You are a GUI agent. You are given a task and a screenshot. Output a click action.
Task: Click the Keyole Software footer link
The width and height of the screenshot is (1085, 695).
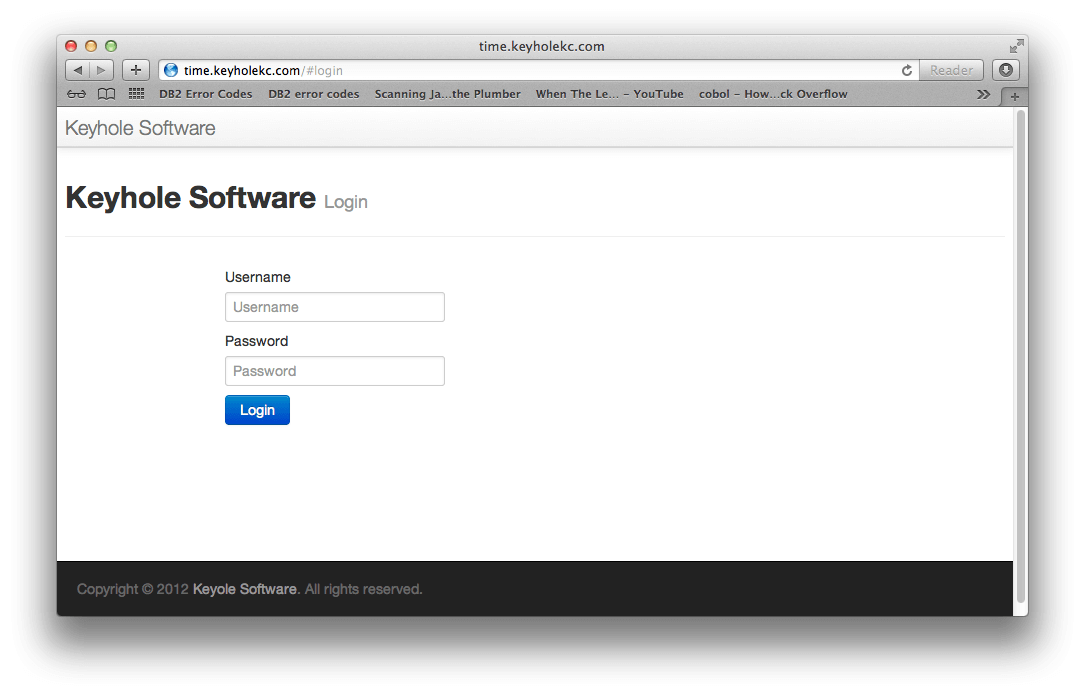point(244,589)
